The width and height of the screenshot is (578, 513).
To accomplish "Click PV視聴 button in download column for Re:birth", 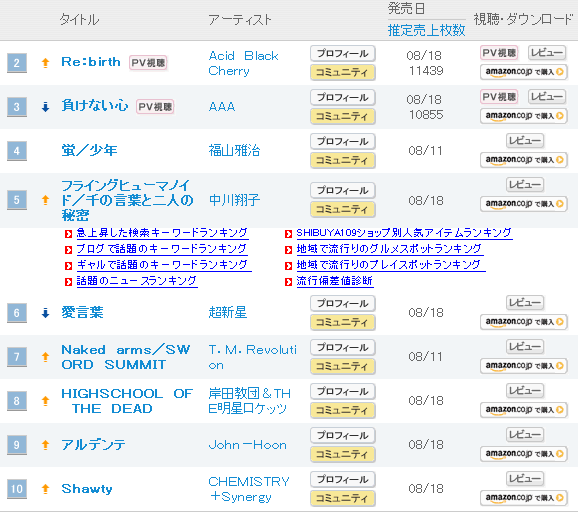I will 499,53.
